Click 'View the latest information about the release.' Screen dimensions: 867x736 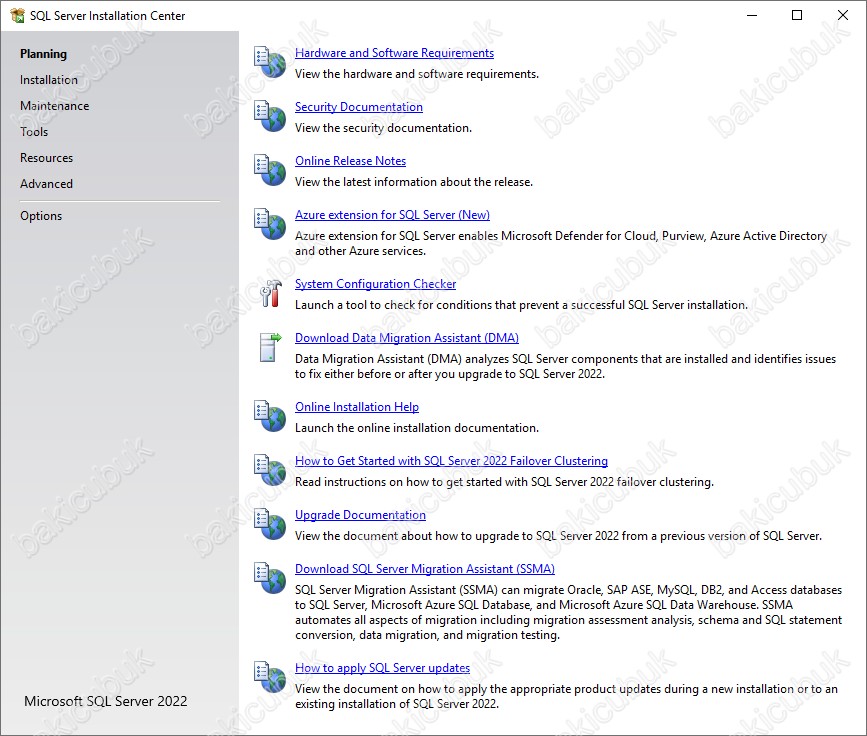pos(414,182)
